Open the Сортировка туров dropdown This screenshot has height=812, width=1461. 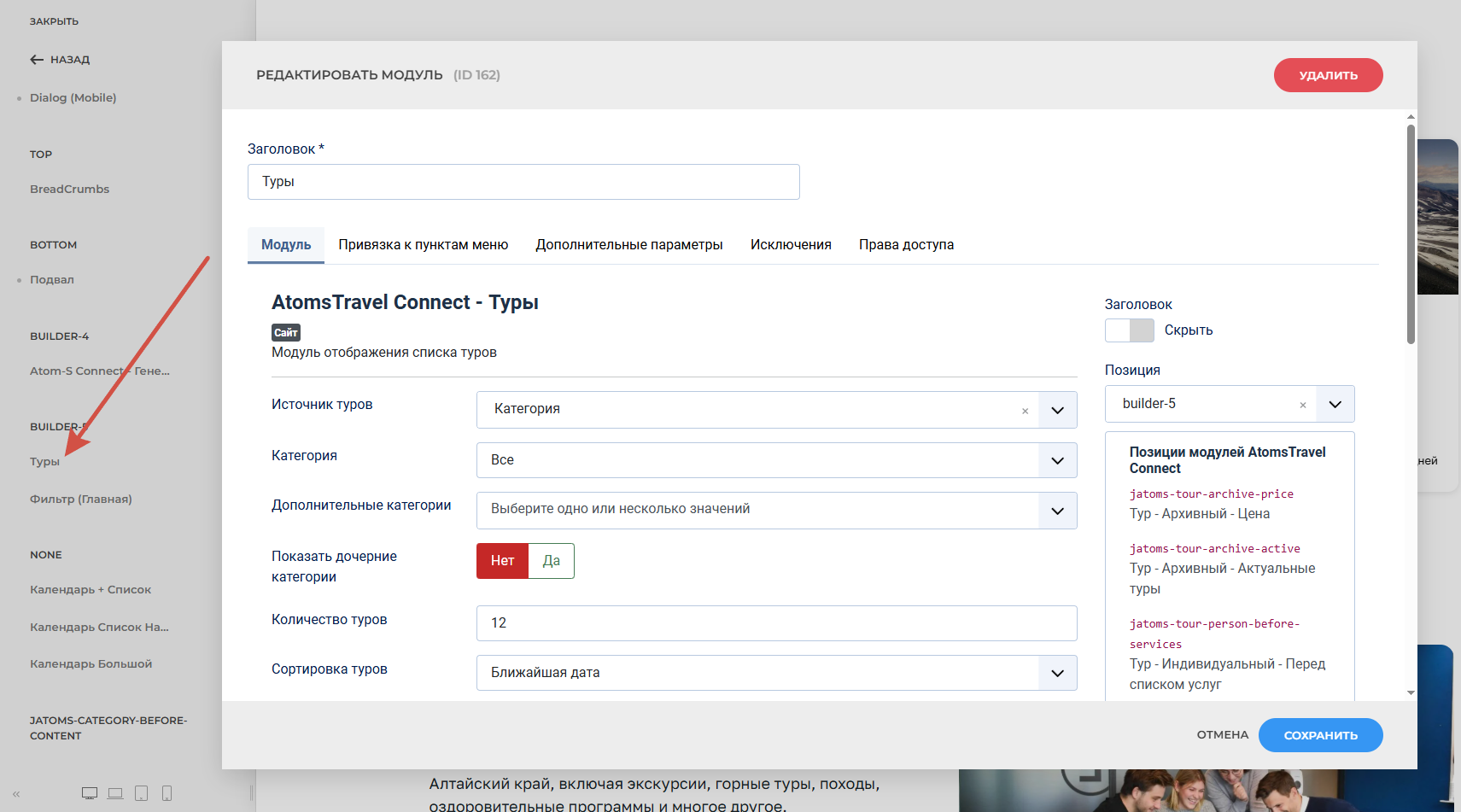(x=776, y=673)
